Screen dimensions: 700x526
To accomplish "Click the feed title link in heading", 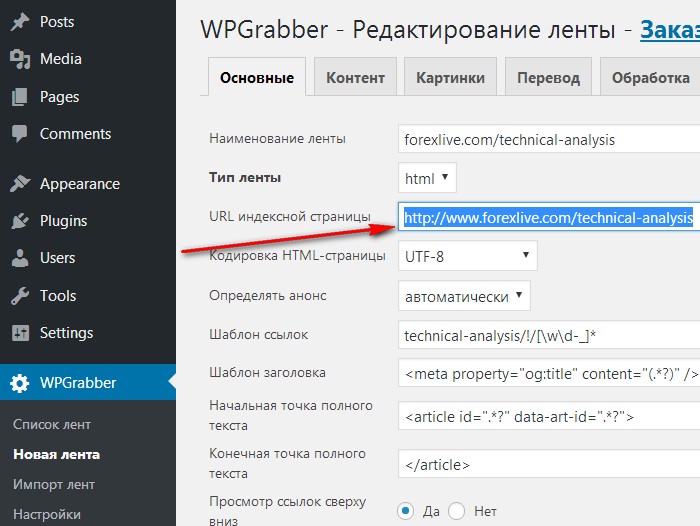I will [x=670, y=30].
